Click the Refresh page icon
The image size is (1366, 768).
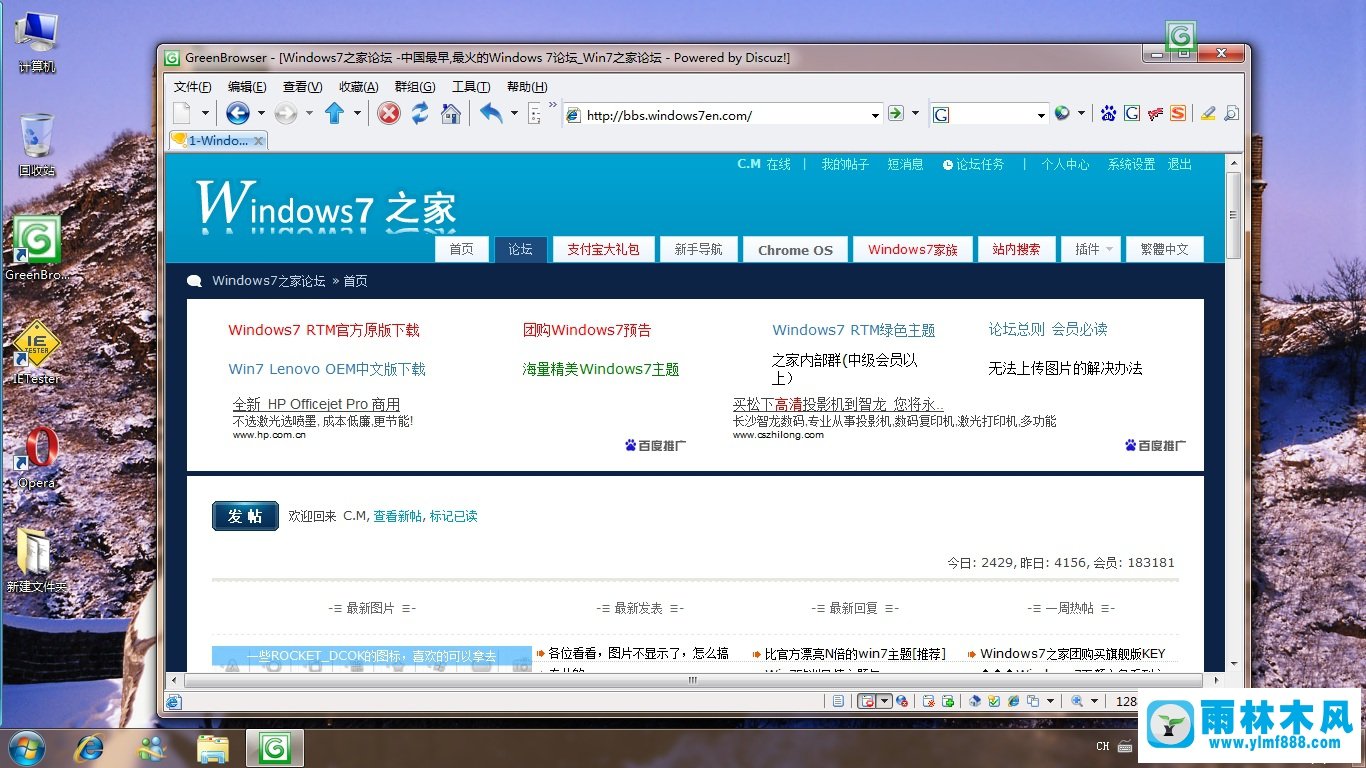420,113
